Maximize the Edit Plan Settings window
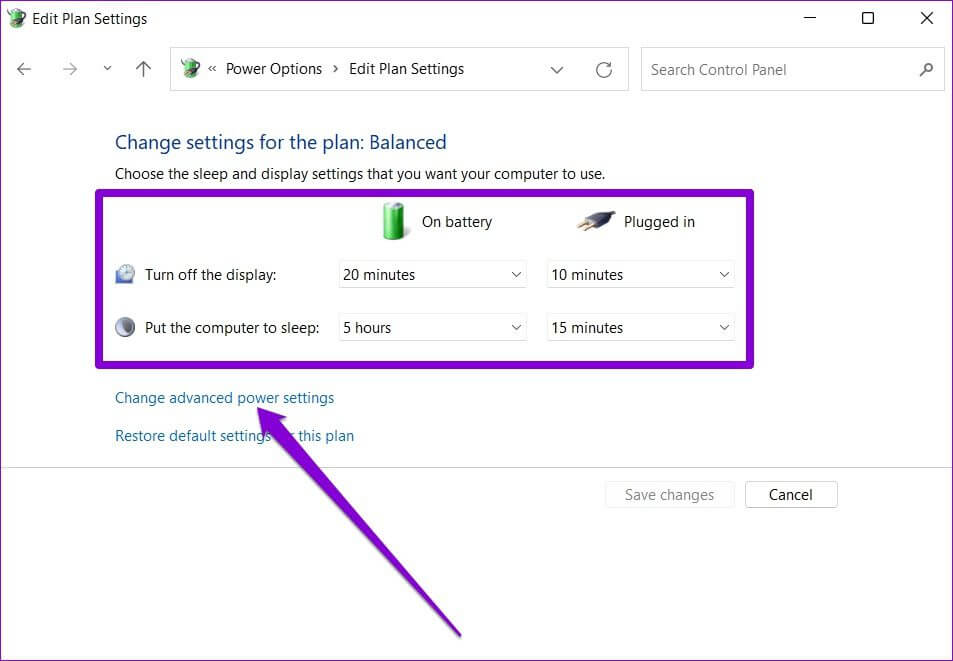This screenshot has height=661, width=953. 868,18
